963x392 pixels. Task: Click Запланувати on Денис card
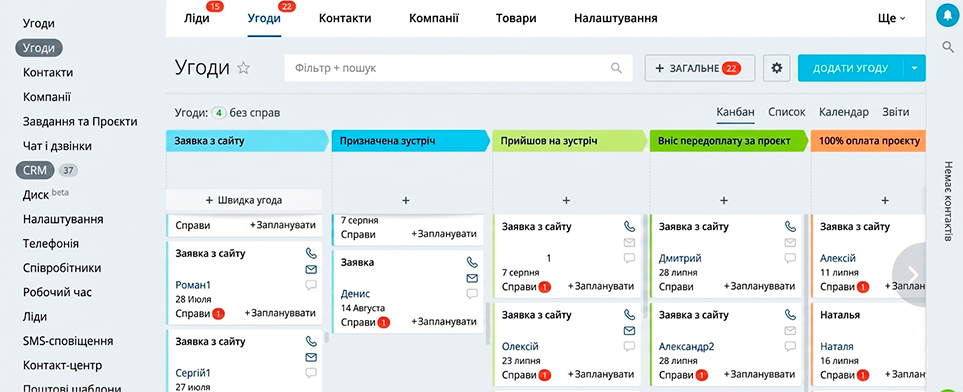pyautogui.click(x=444, y=322)
